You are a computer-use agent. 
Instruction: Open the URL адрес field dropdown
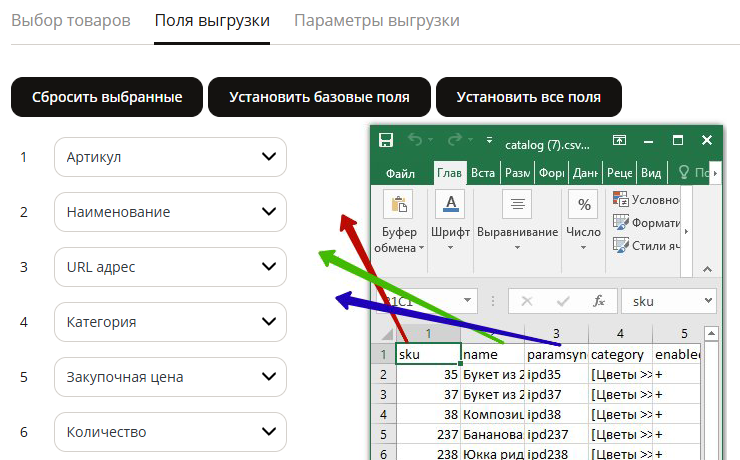(170, 267)
